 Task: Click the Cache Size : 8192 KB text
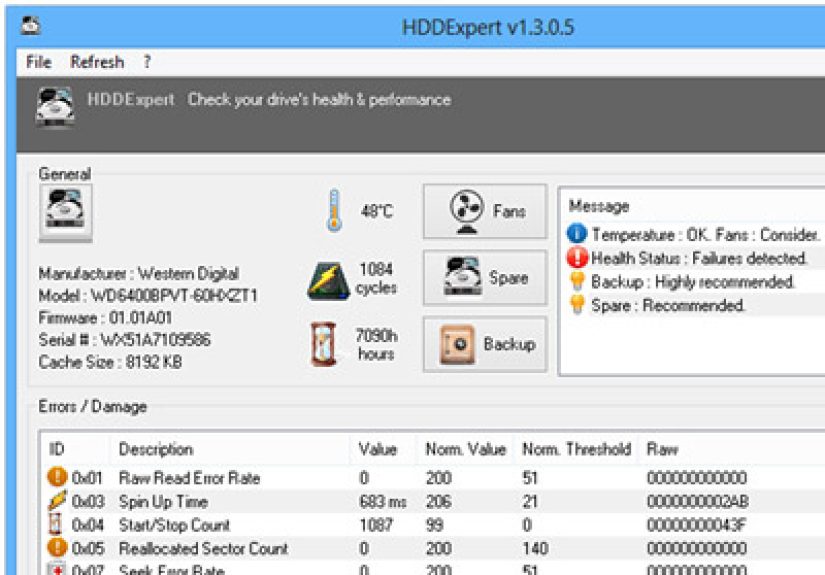110,362
